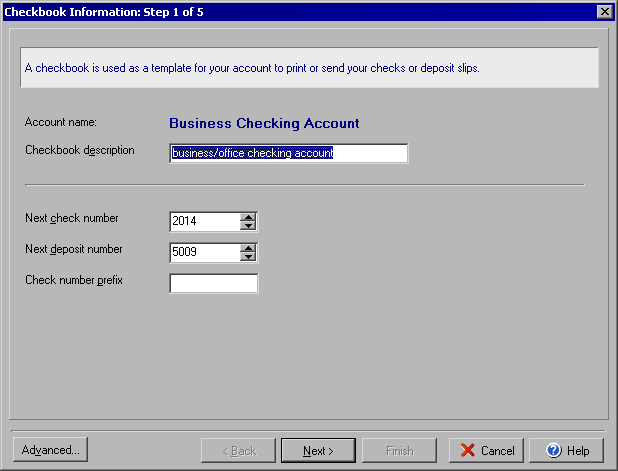Click inside the Next check number field

coord(205,221)
